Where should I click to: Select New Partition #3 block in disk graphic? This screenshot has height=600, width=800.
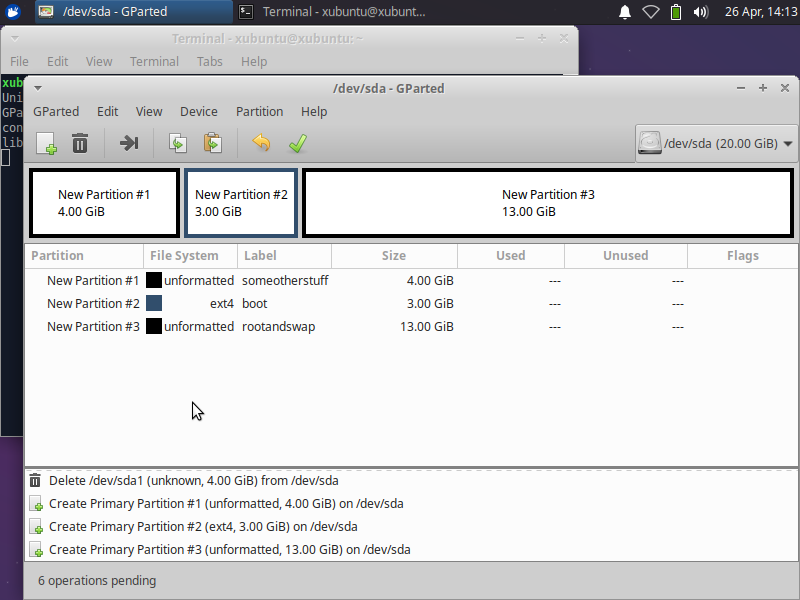tap(548, 203)
